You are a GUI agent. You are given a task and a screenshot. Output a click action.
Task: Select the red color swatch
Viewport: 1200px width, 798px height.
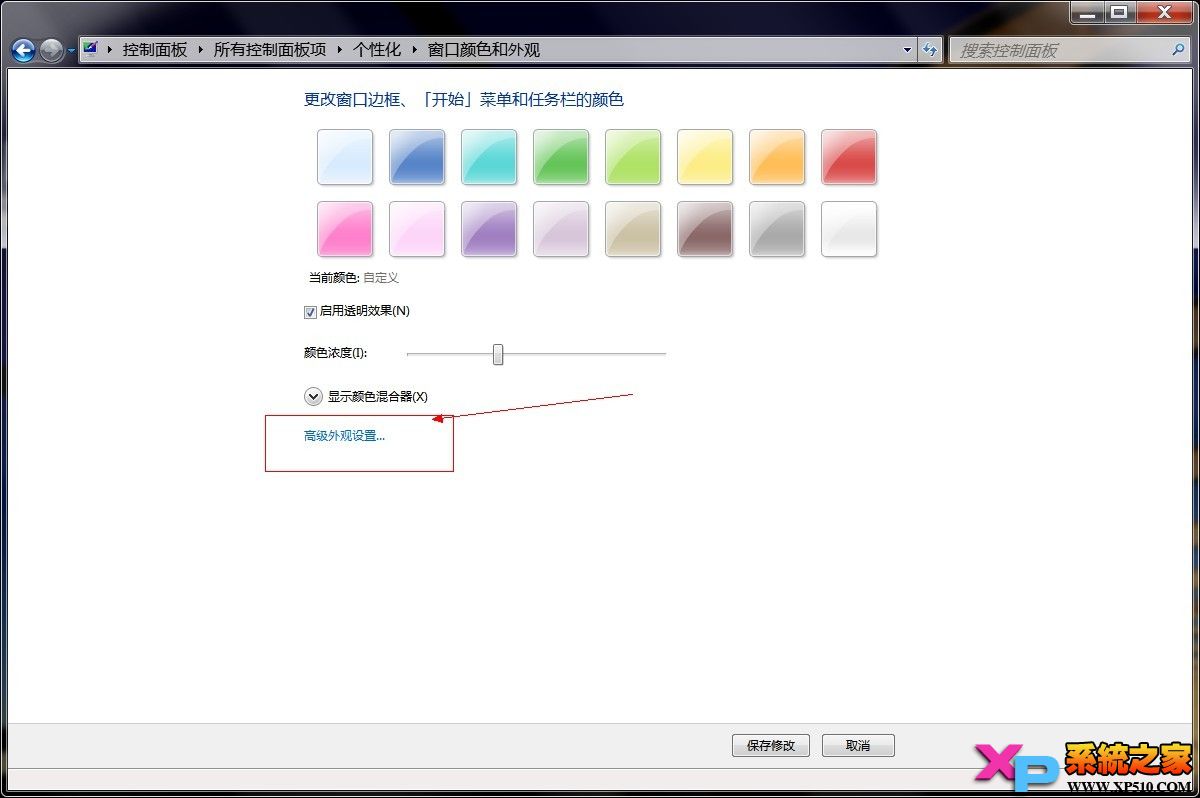[849, 156]
